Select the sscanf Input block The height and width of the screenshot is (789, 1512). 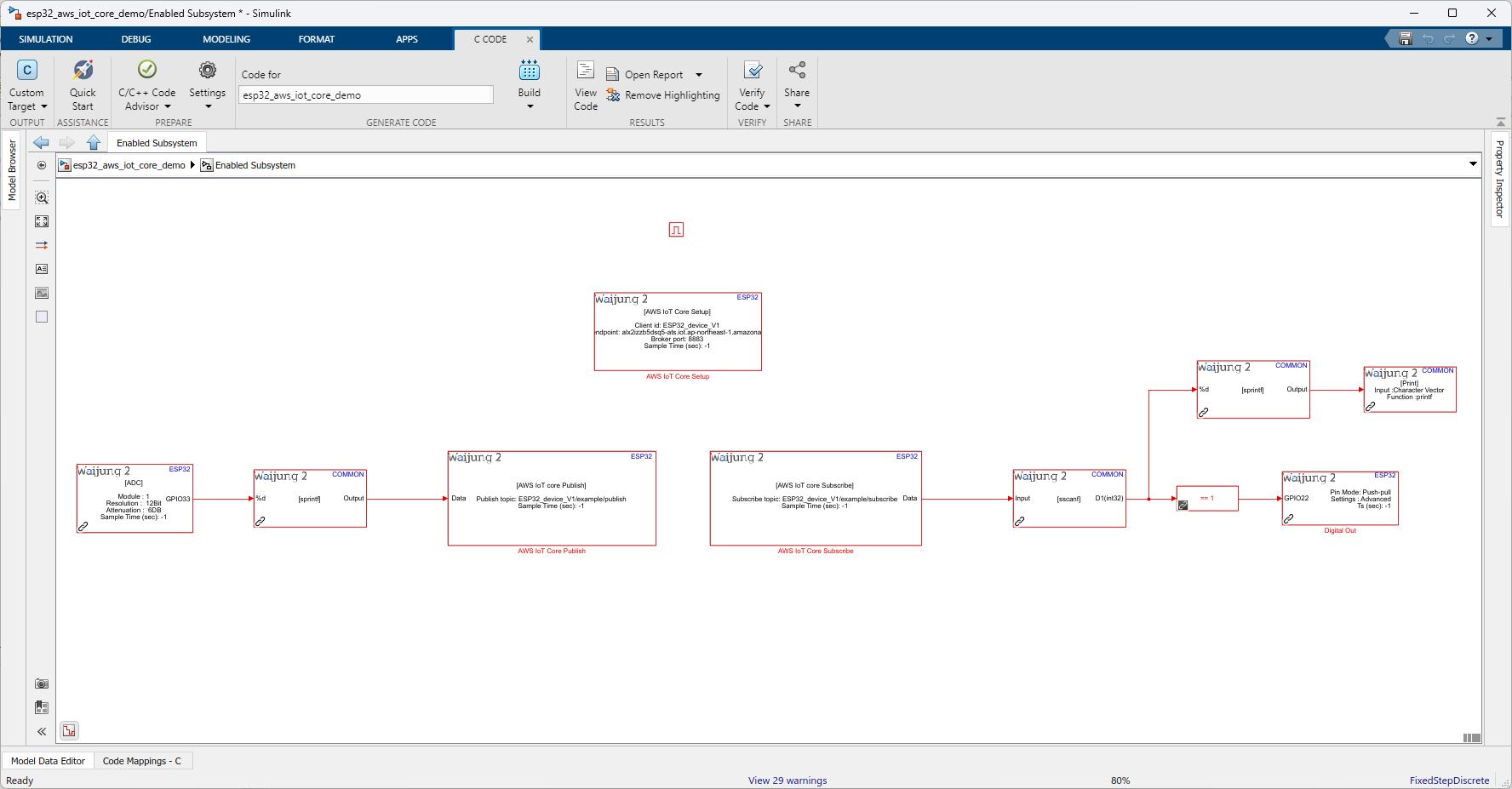(1069, 499)
